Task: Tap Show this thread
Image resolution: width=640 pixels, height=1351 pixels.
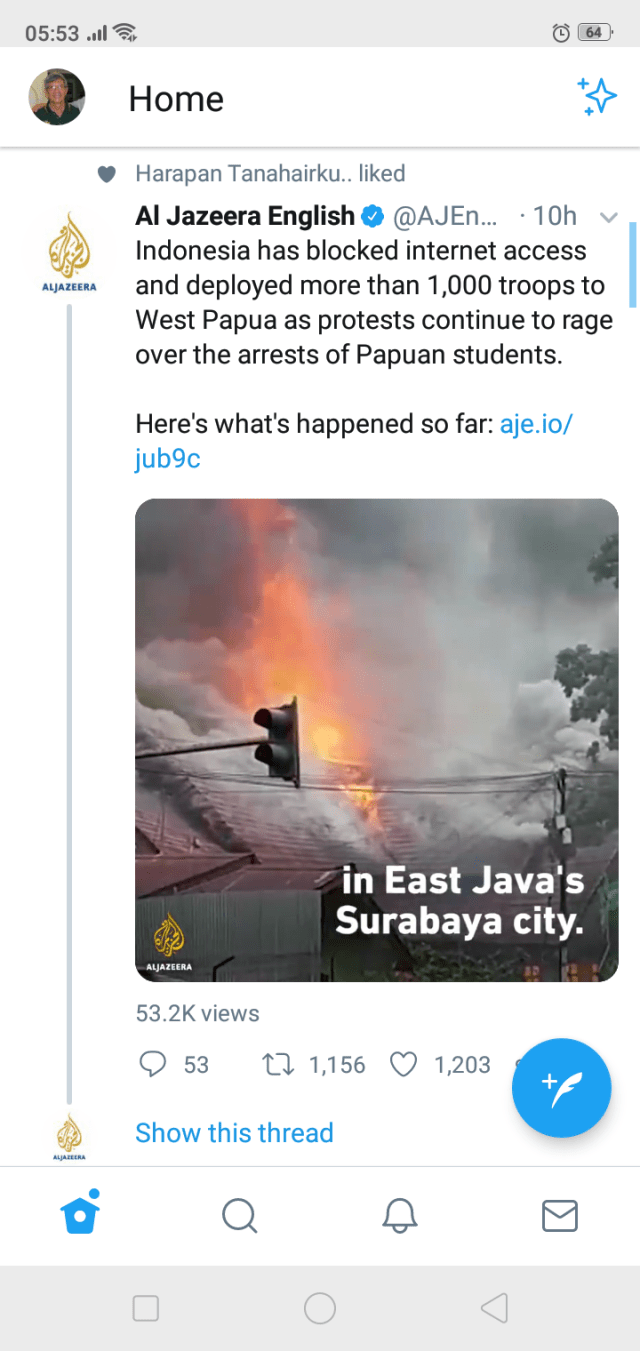Action: [x=234, y=1133]
